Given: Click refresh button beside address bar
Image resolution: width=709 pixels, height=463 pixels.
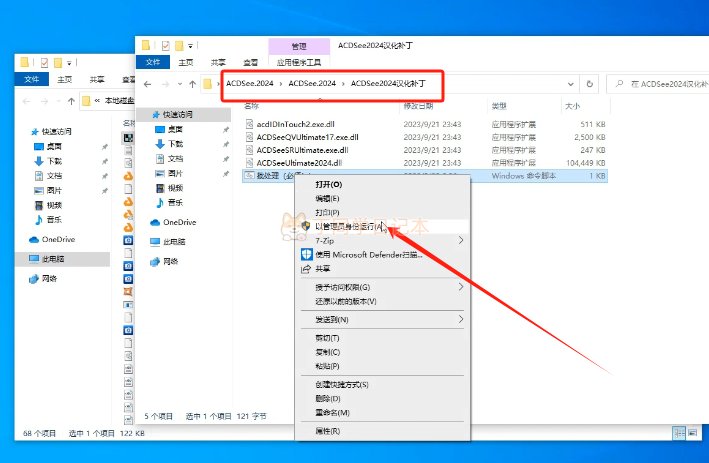Looking at the screenshot, I should [x=590, y=84].
